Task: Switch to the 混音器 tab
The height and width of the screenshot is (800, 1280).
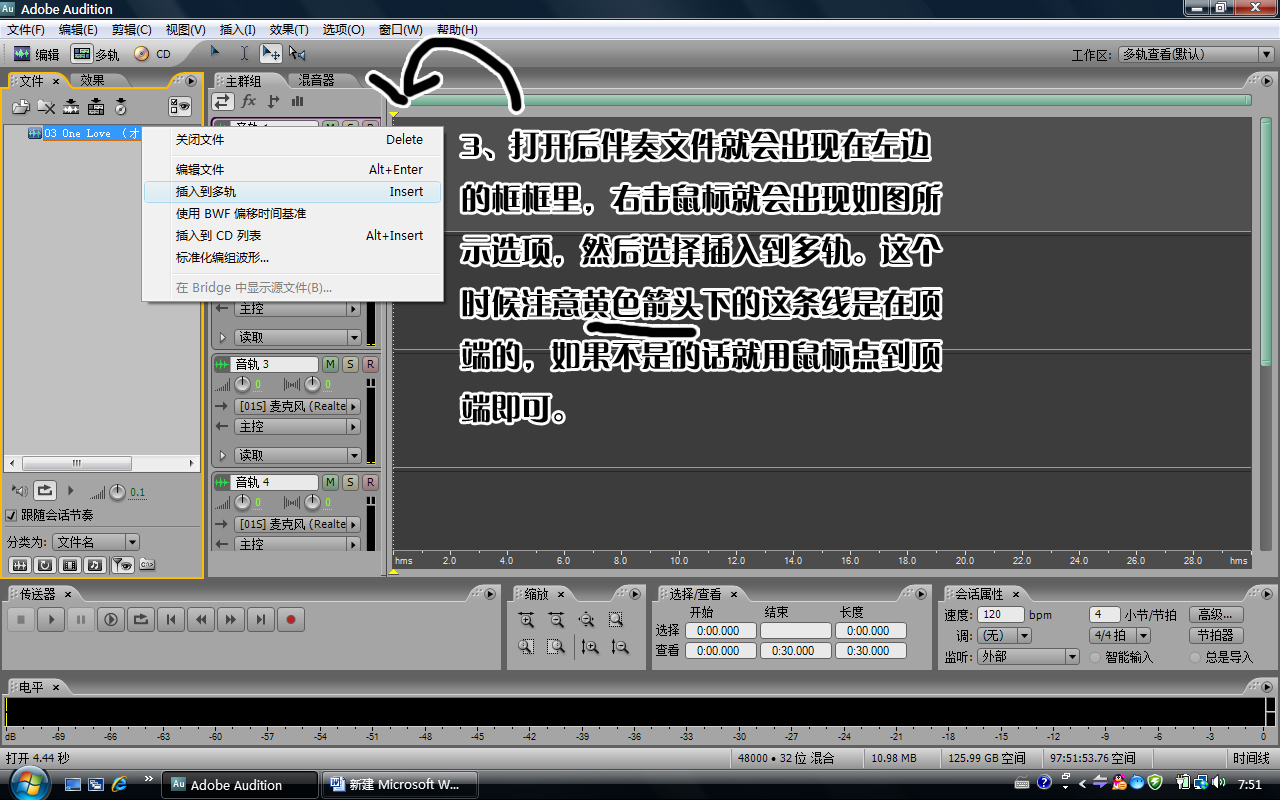Action: 316,80
